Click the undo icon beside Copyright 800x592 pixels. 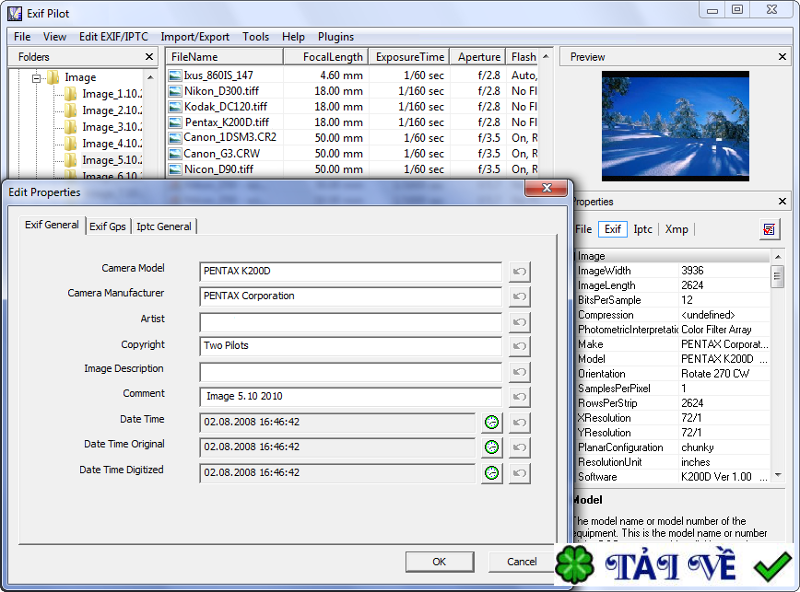[519, 347]
